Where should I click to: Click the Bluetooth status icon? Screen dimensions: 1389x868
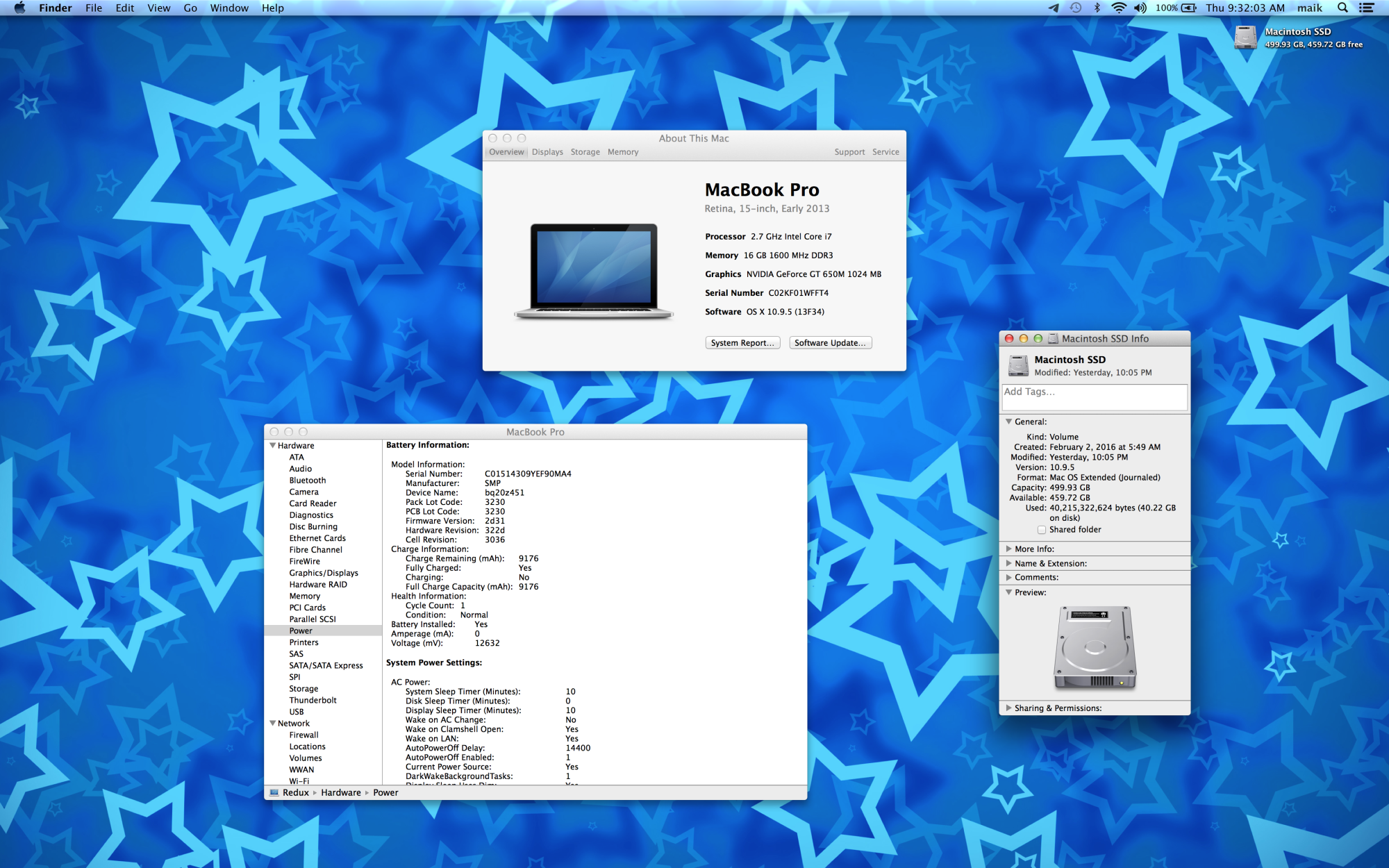(1097, 8)
